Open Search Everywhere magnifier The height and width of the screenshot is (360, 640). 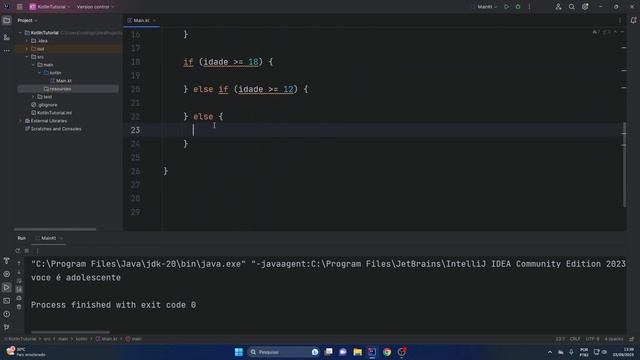[572, 7]
